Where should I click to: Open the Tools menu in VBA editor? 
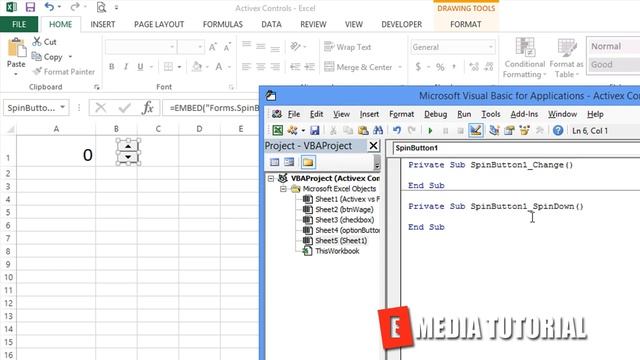tap(491, 114)
